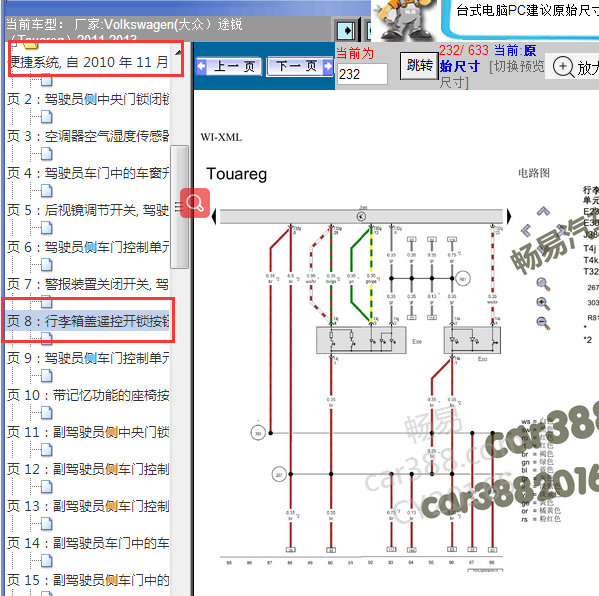Select 页 11：副驾驶员侧中央门锁 entry
This screenshot has height=596, width=599.
pos(88,432)
